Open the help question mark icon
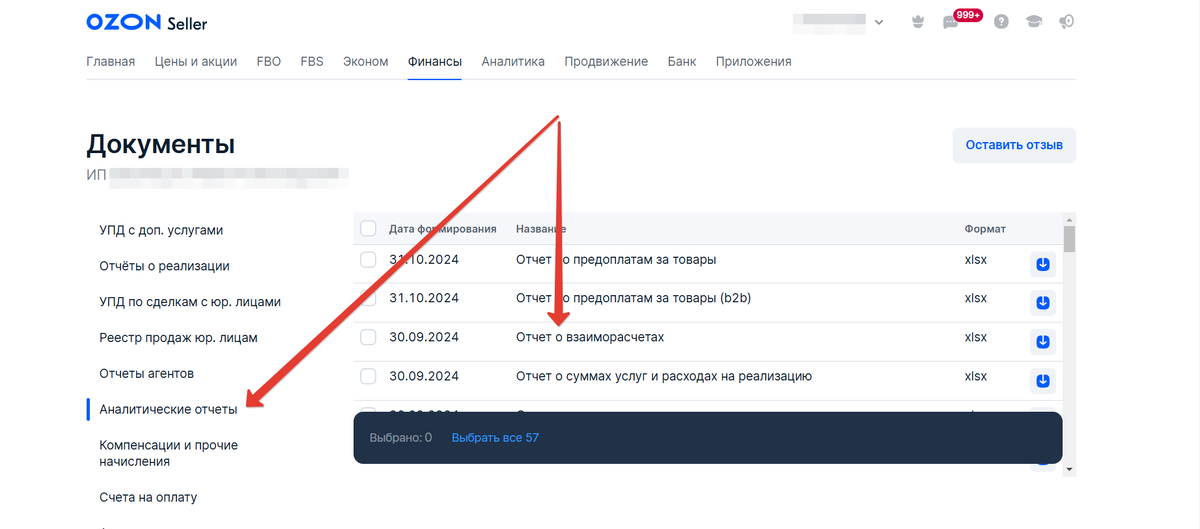 click(1001, 22)
